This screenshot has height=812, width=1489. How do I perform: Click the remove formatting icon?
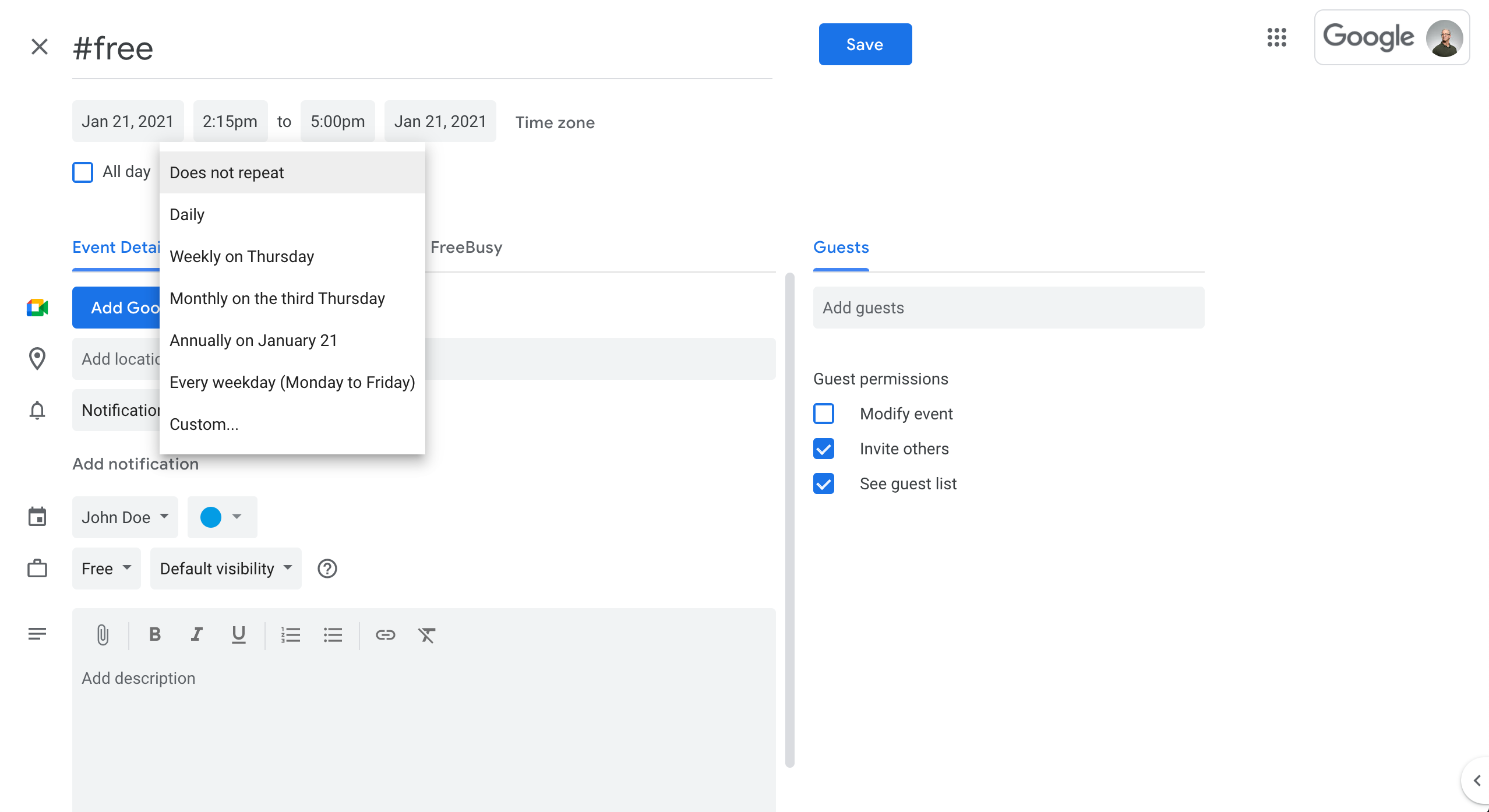(x=426, y=634)
